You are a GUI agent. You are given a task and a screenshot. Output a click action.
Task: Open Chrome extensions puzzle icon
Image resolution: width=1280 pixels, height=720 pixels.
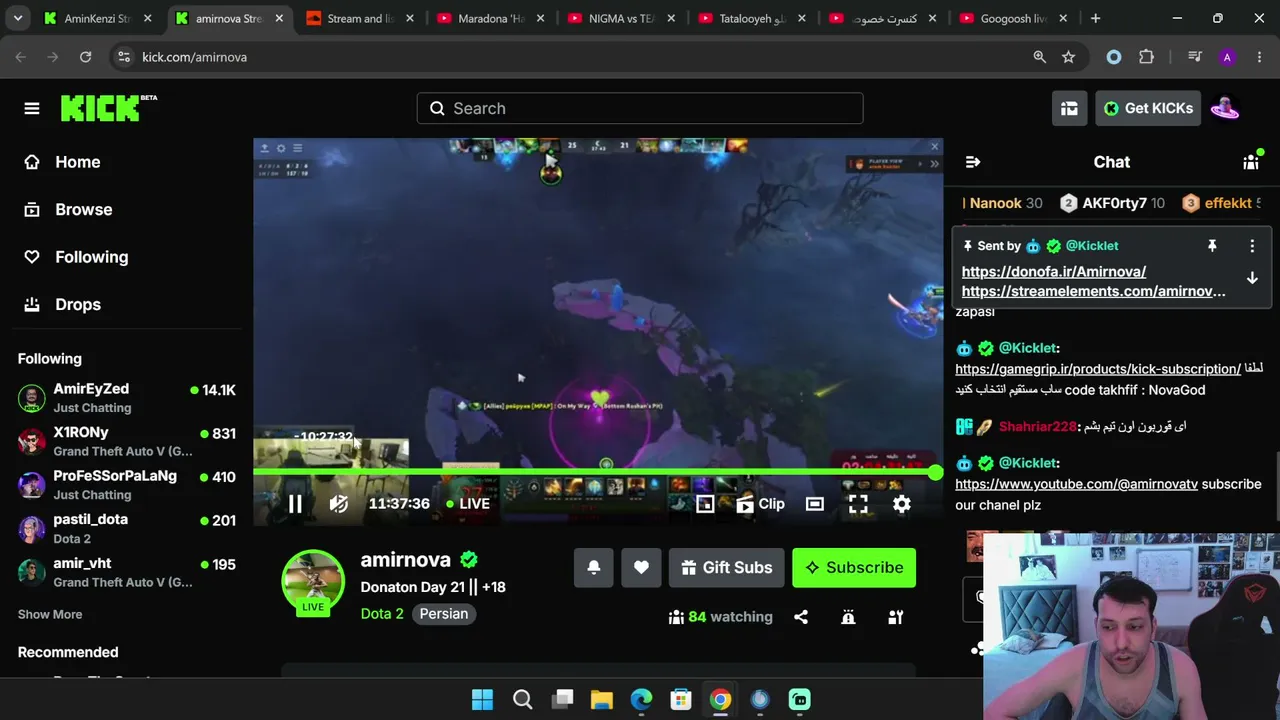[x=1146, y=57]
